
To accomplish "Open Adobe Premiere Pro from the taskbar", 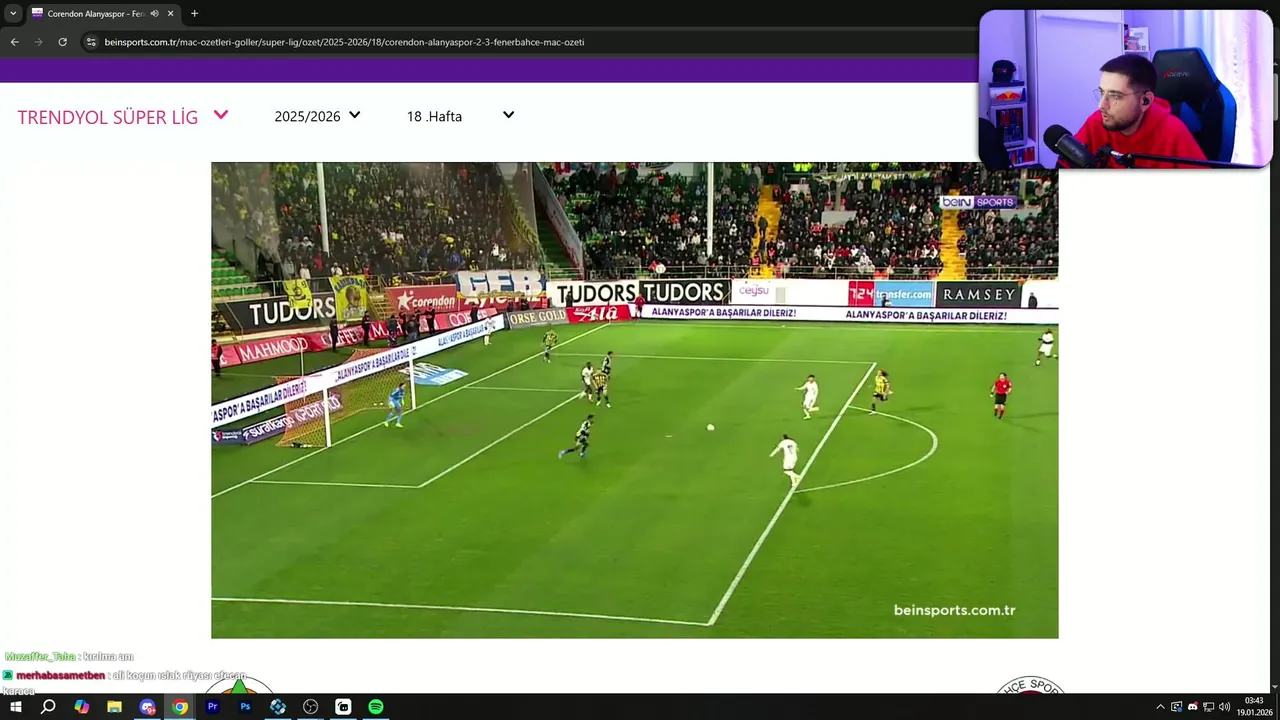I will click(212, 707).
